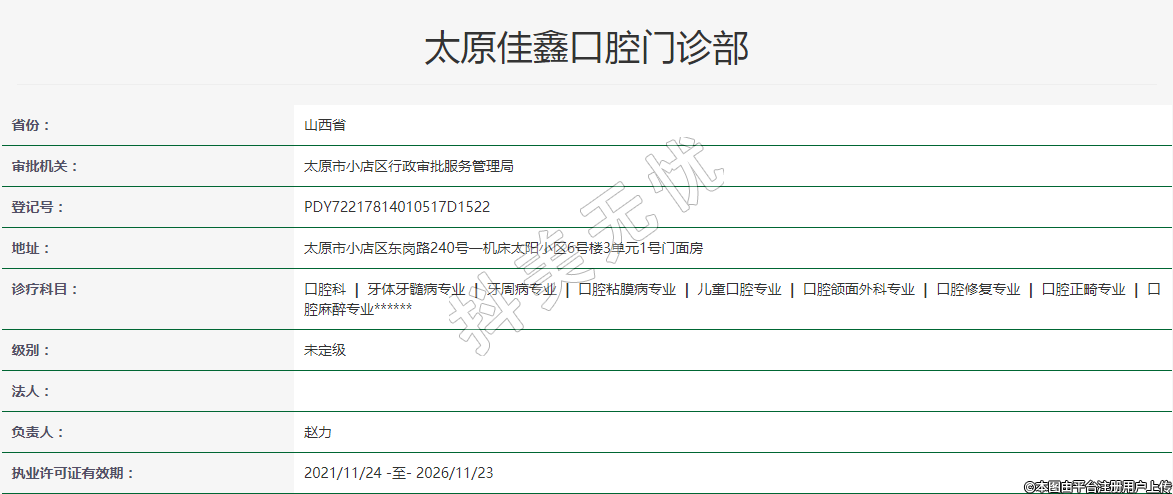The width and height of the screenshot is (1173, 494).
Task: Click the license validity dates 2021/11/24 -至- 2026/11/23
Action: pos(398,473)
